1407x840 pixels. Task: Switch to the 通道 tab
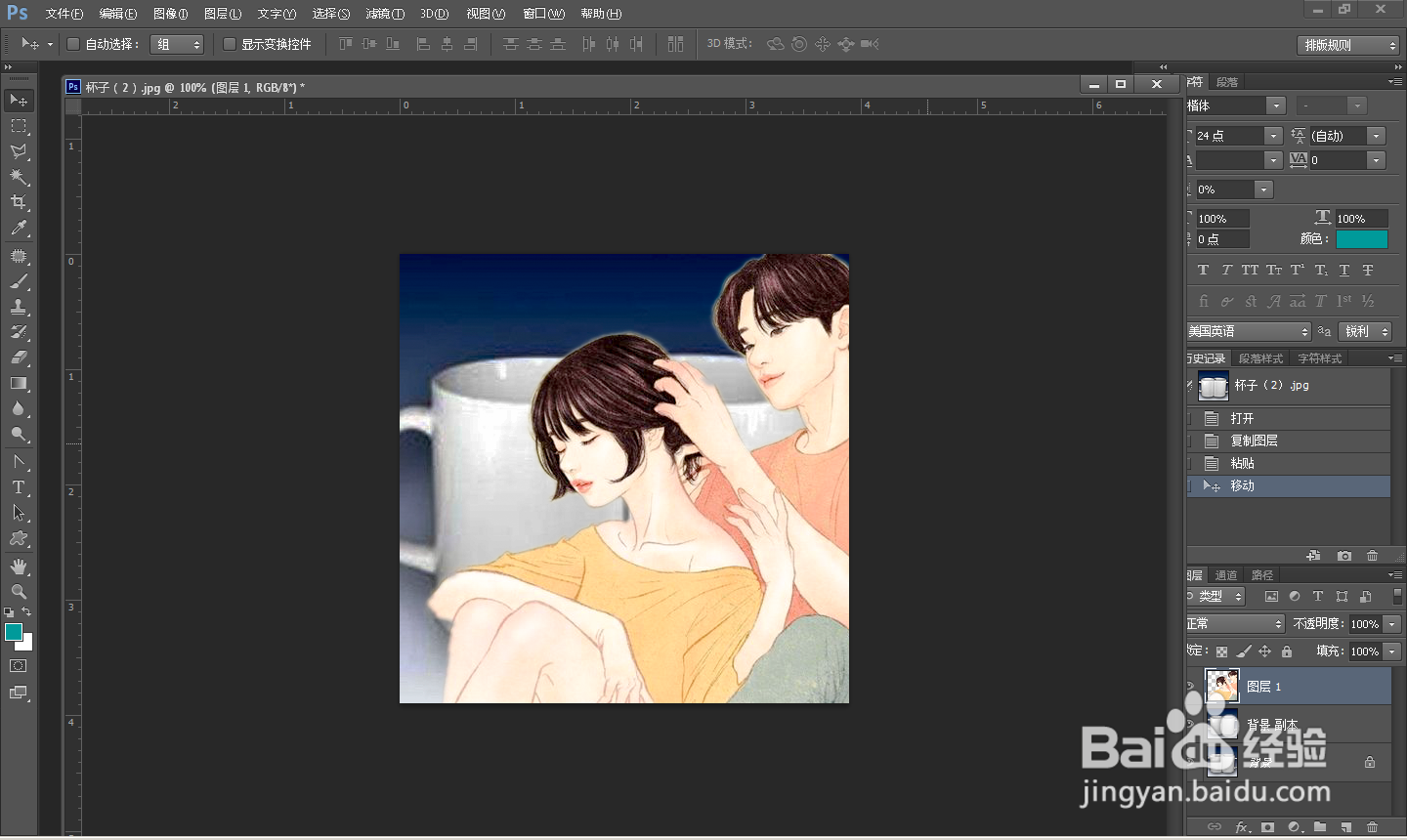coord(1226,575)
